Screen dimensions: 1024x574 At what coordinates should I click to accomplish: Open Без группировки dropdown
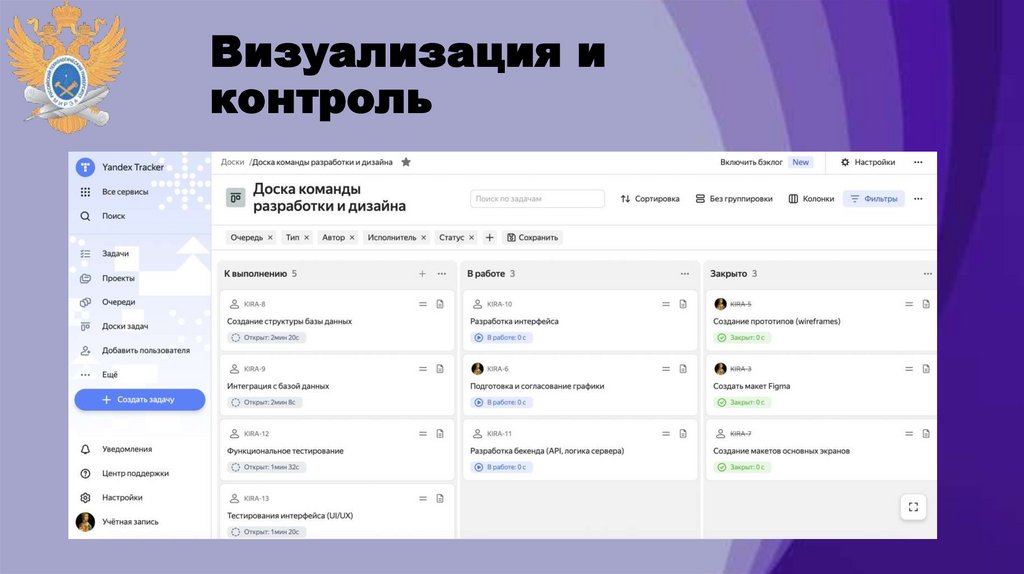pyautogui.click(x=734, y=199)
